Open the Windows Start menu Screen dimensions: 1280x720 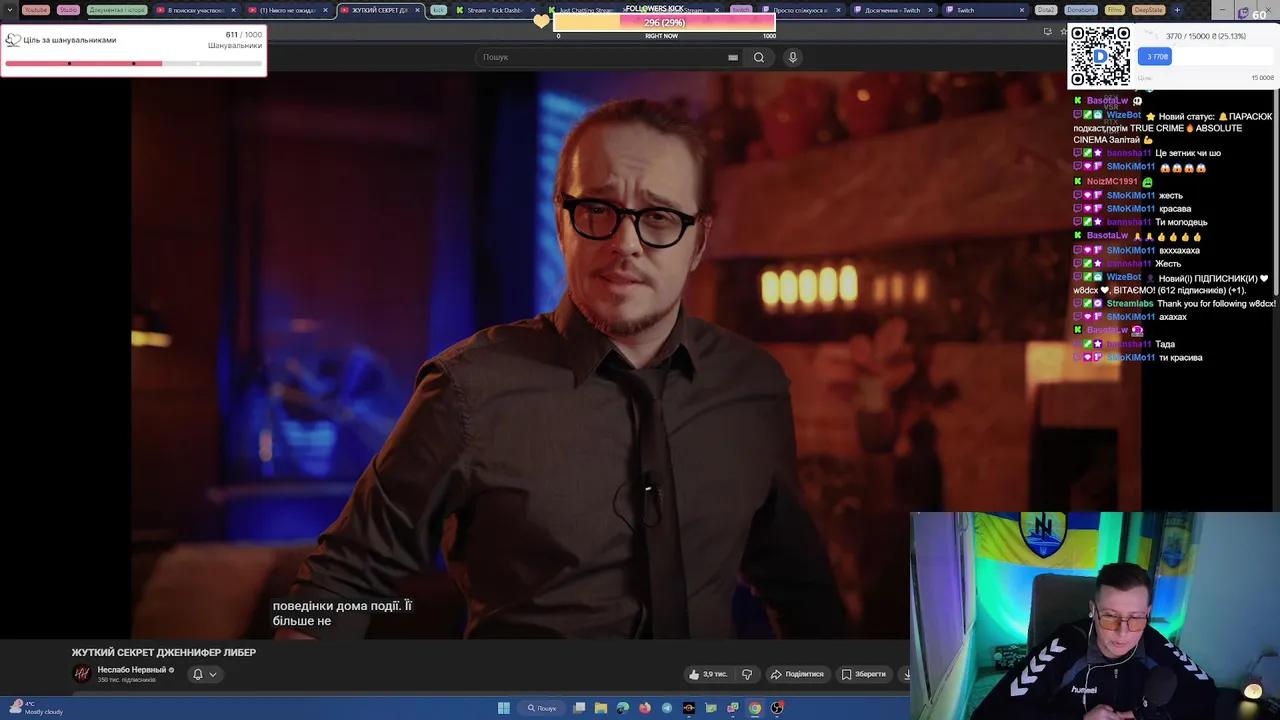pos(504,708)
